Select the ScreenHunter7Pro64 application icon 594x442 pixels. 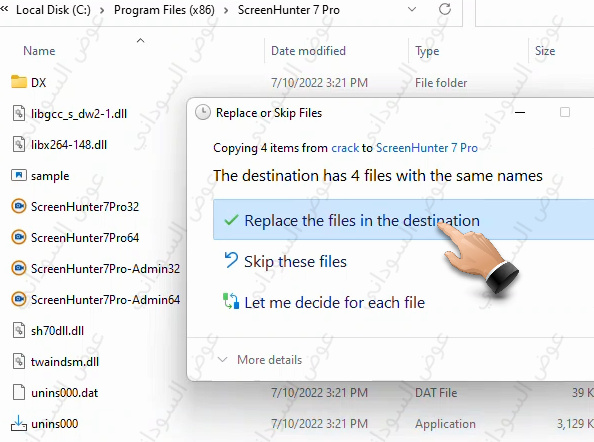[x=19, y=237]
